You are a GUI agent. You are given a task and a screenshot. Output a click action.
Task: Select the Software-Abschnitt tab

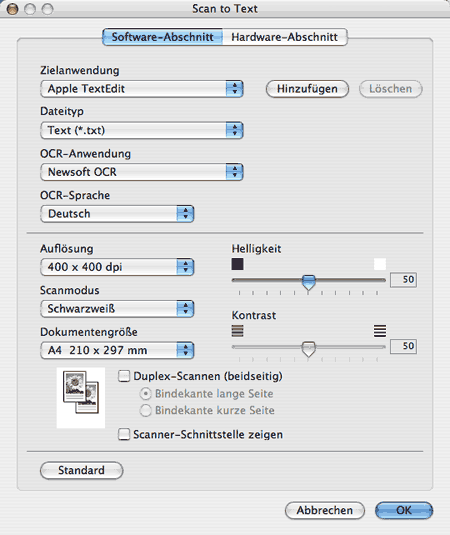(x=163, y=37)
